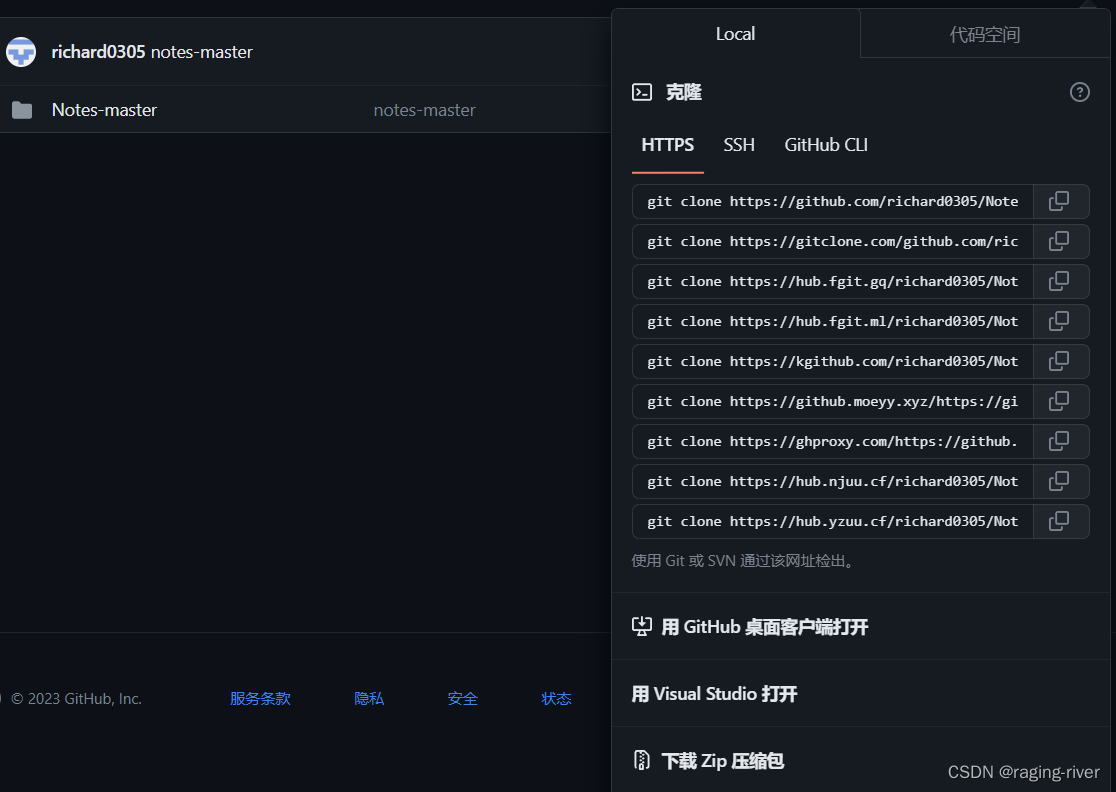Select the SSH clone tab
This screenshot has height=792, width=1116.
[739, 145]
